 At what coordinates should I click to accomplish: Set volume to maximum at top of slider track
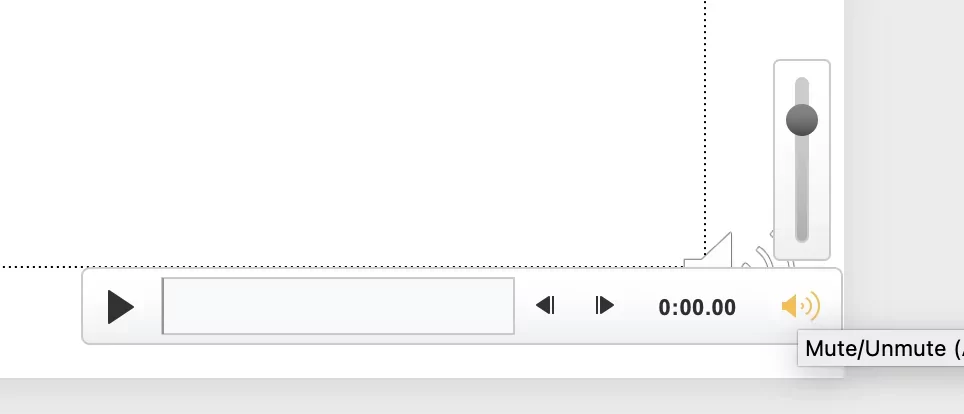tap(802, 82)
